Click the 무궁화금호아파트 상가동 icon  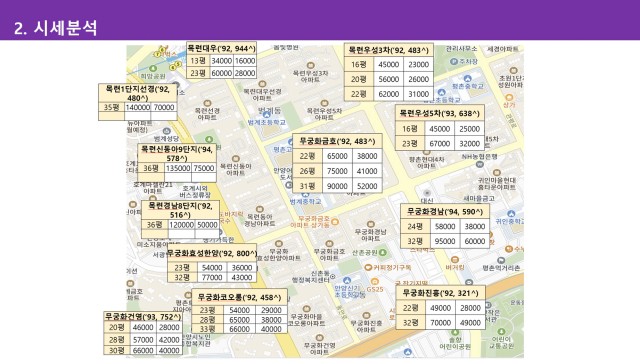pos(335,222)
